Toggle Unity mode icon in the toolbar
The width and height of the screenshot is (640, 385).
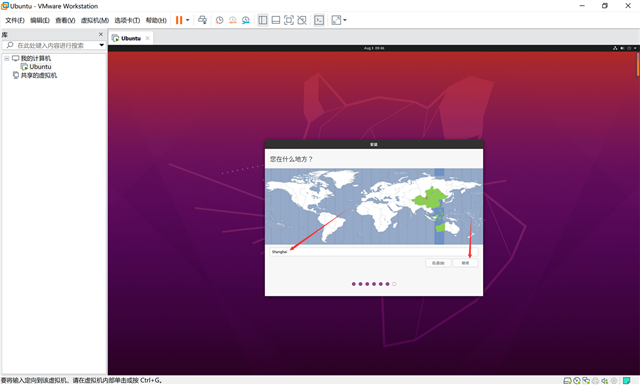tap(302, 20)
